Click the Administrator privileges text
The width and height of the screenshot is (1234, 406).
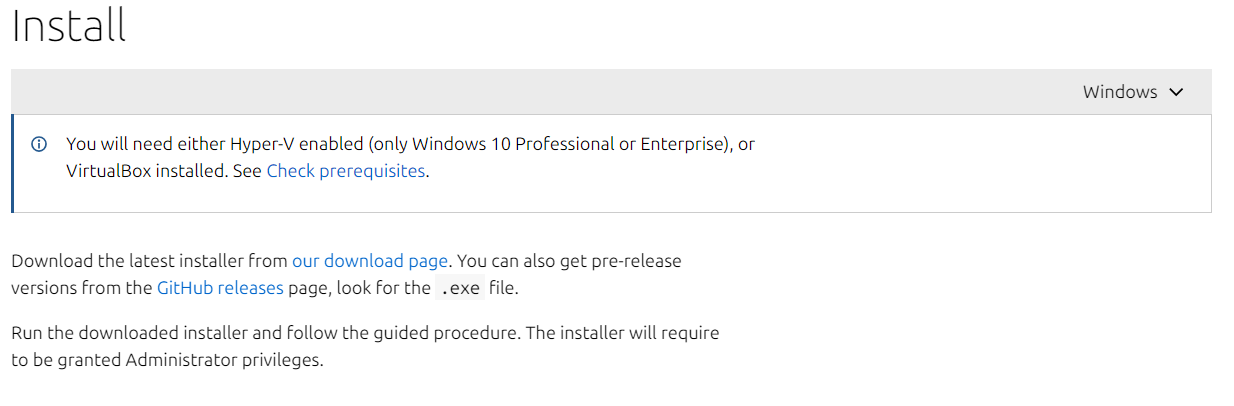[x=225, y=360]
